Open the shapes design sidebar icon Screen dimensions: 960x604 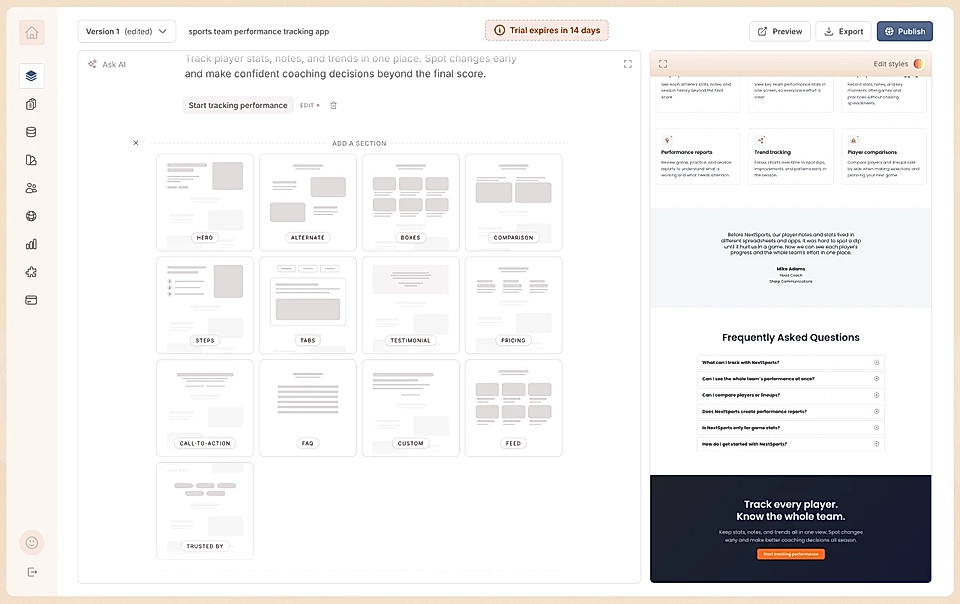[31, 160]
